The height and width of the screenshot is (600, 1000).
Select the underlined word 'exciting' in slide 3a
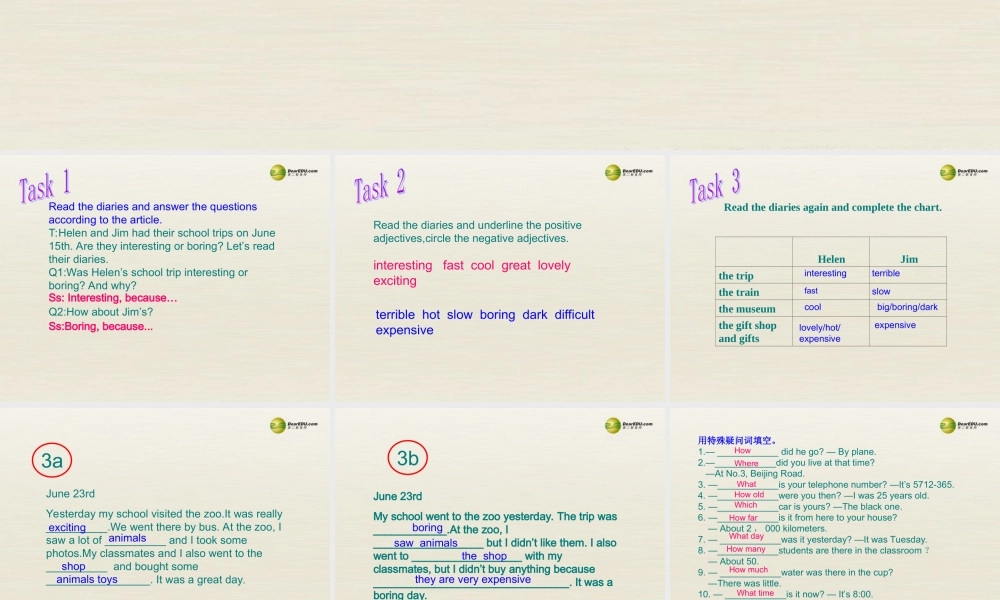(68, 527)
